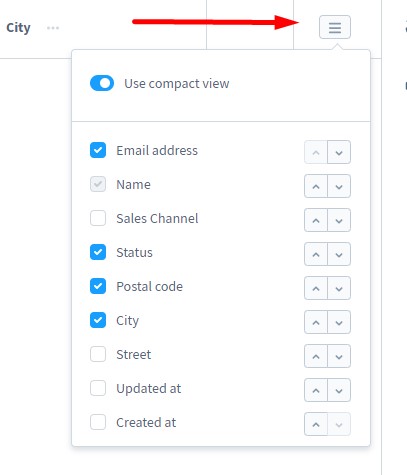Enable the Sales Channel column checkbox
Screen dimensions: 407x475
98,218
